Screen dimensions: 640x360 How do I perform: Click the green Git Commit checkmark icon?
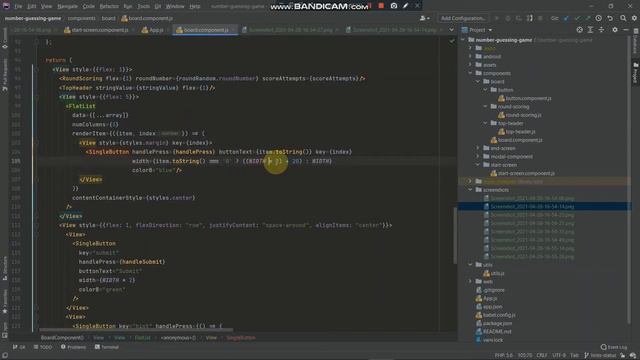pyautogui.click(x=577, y=18)
